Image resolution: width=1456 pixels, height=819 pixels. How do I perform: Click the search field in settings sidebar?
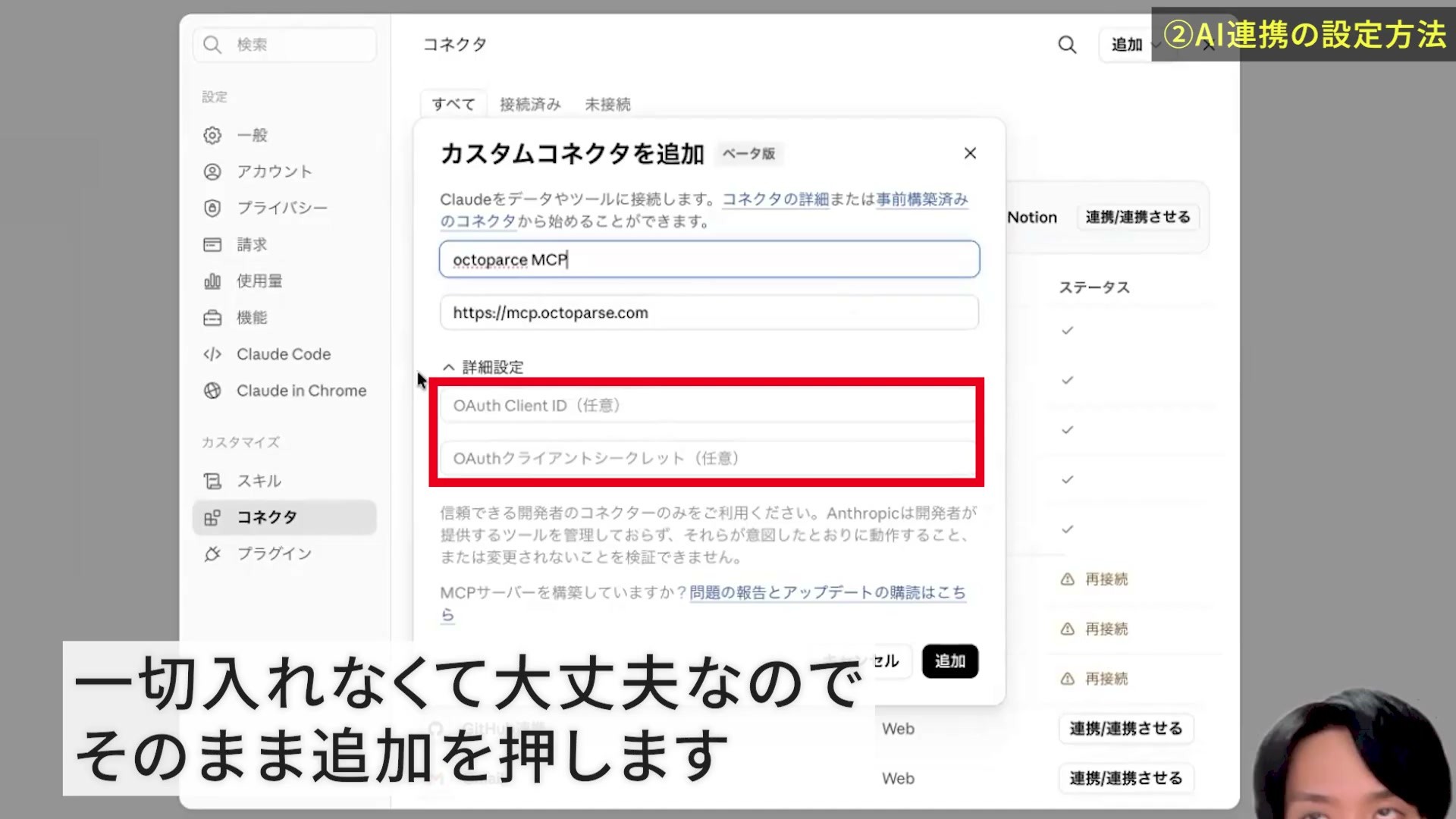click(284, 45)
